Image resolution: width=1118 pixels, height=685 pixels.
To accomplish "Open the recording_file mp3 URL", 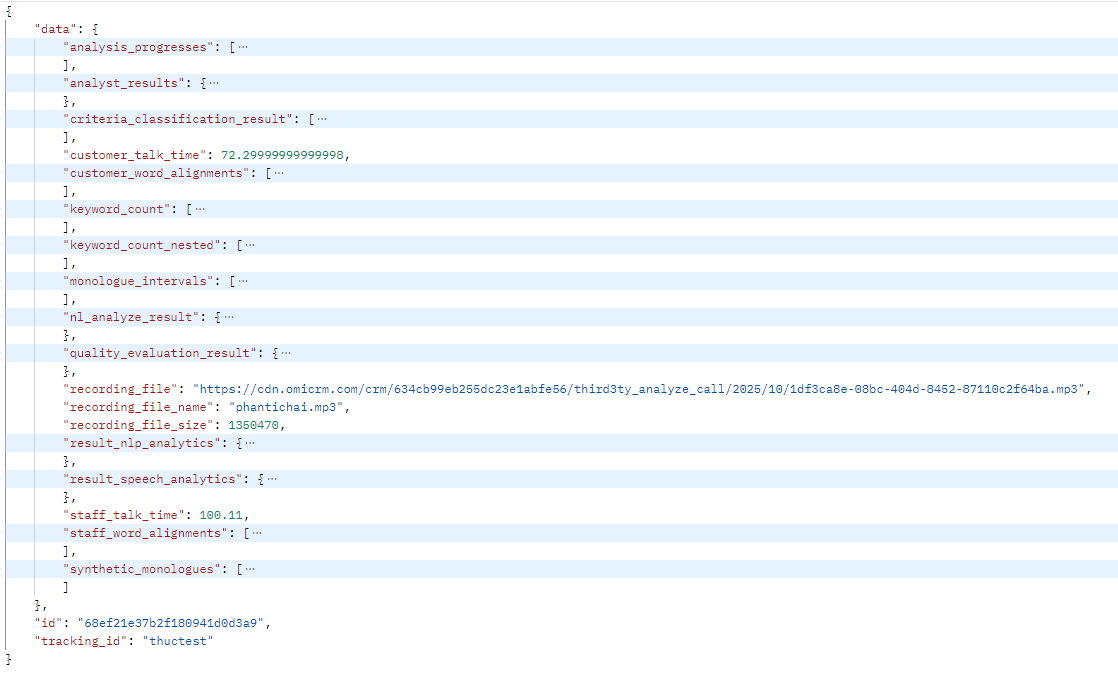I will (x=640, y=389).
